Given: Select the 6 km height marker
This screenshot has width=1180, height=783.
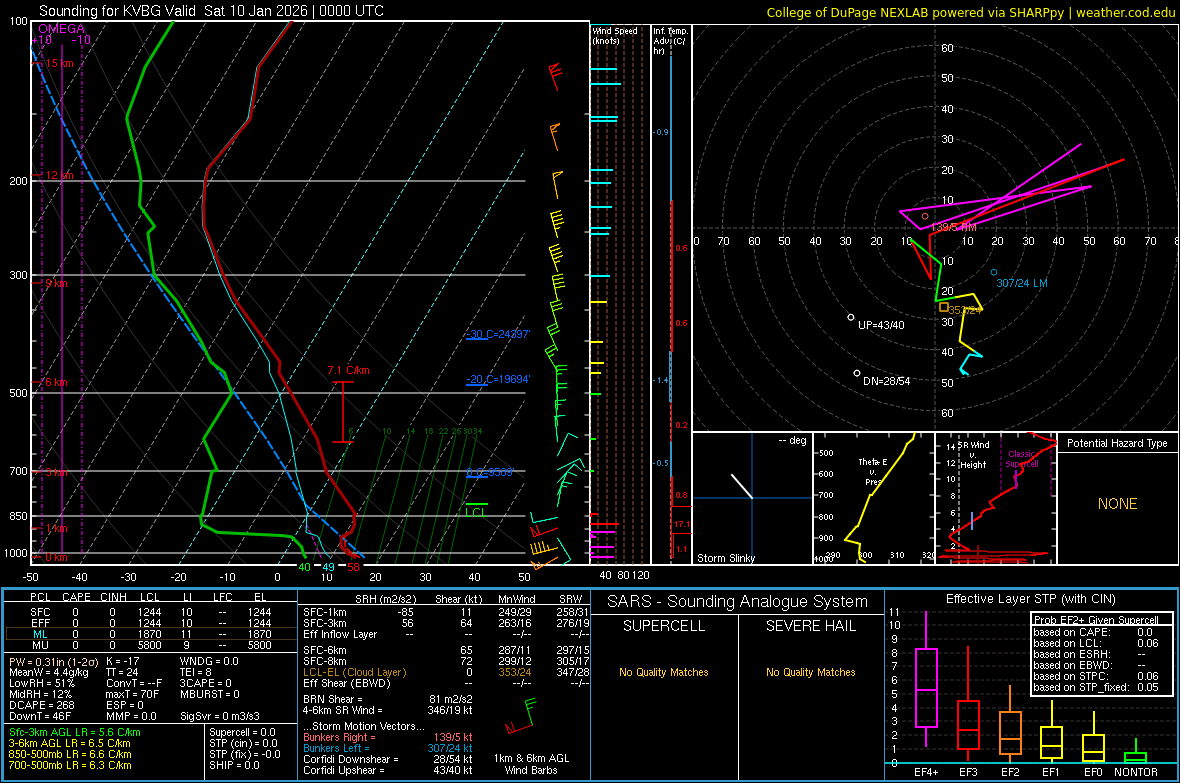Looking at the screenshot, I should click(56, 382).
